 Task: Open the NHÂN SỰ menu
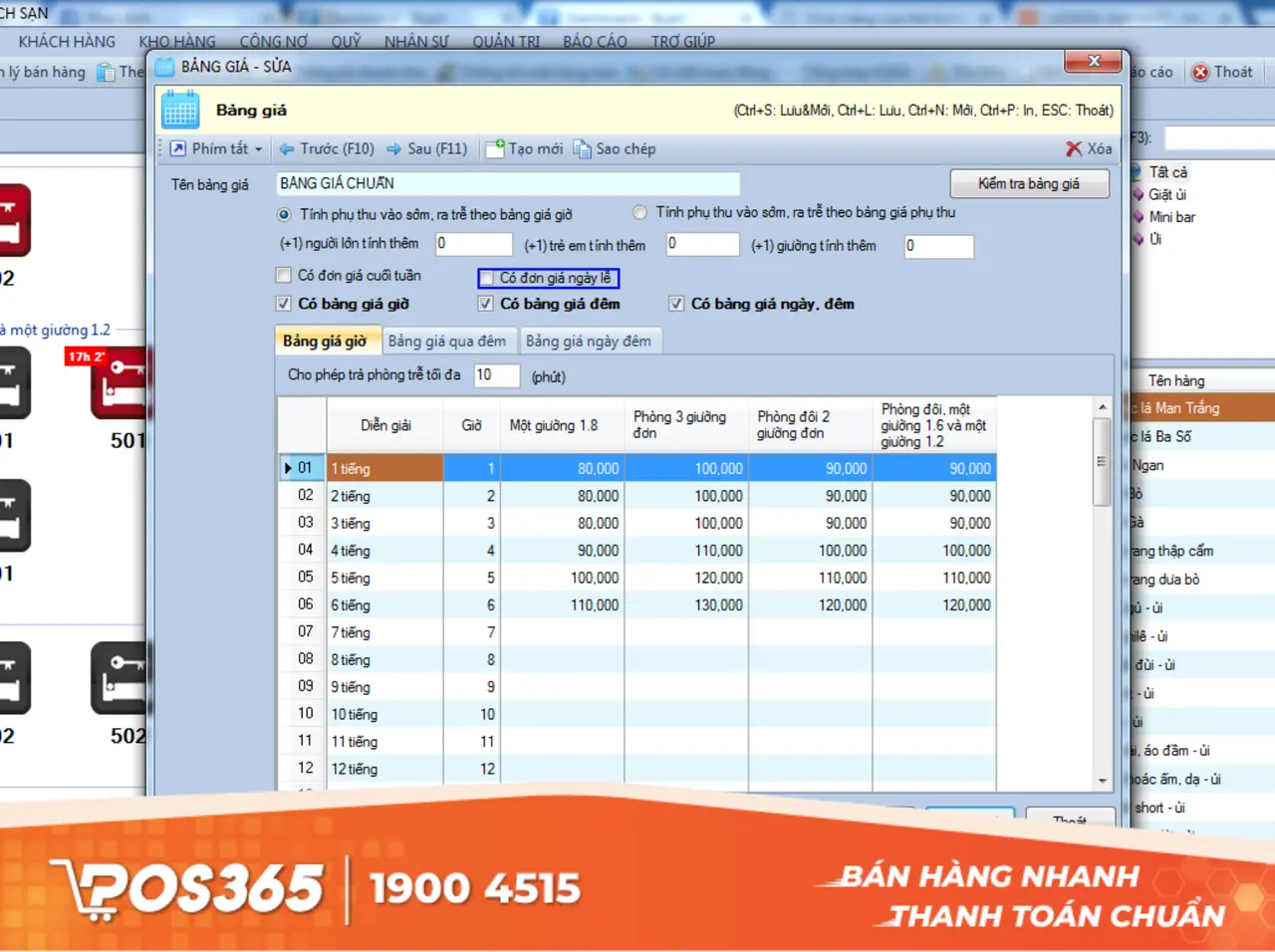point(416,41)
